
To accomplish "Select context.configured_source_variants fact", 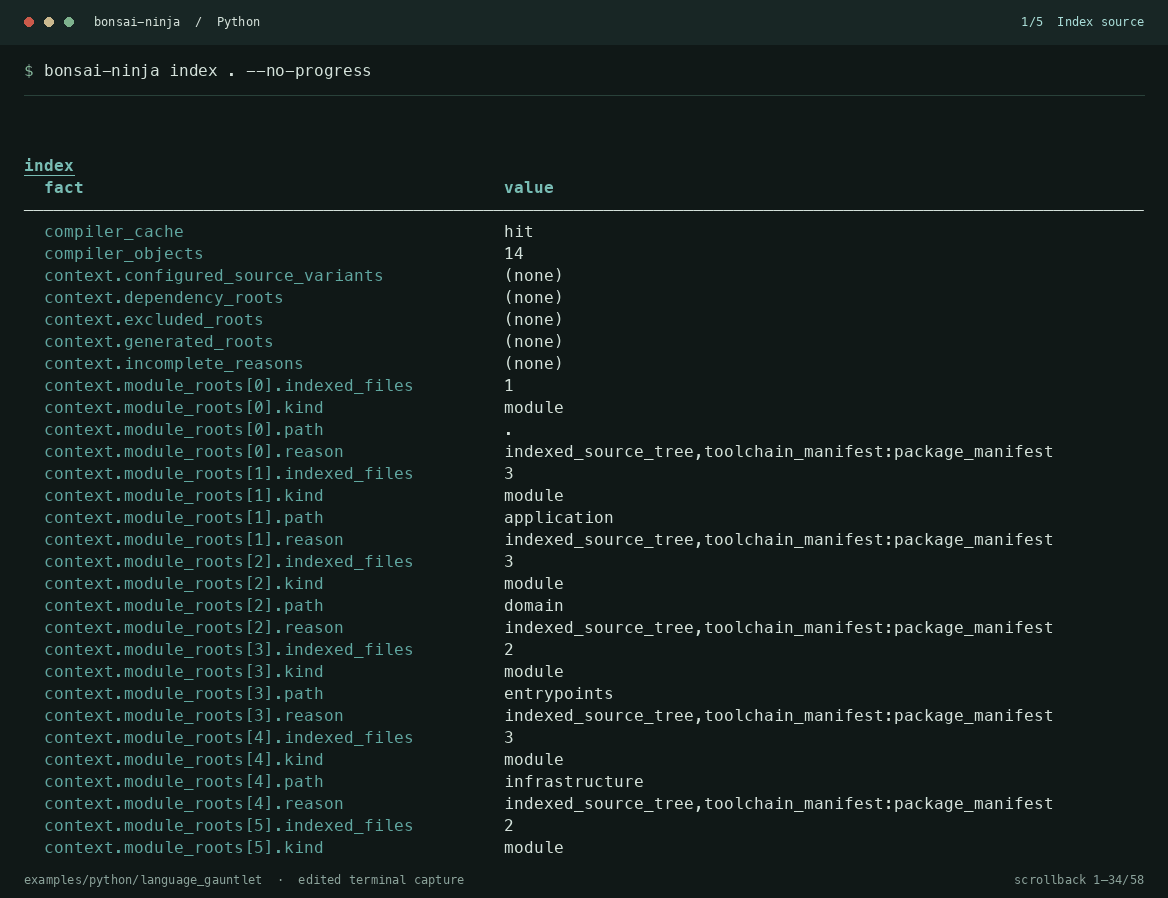I will coord(214,276).
